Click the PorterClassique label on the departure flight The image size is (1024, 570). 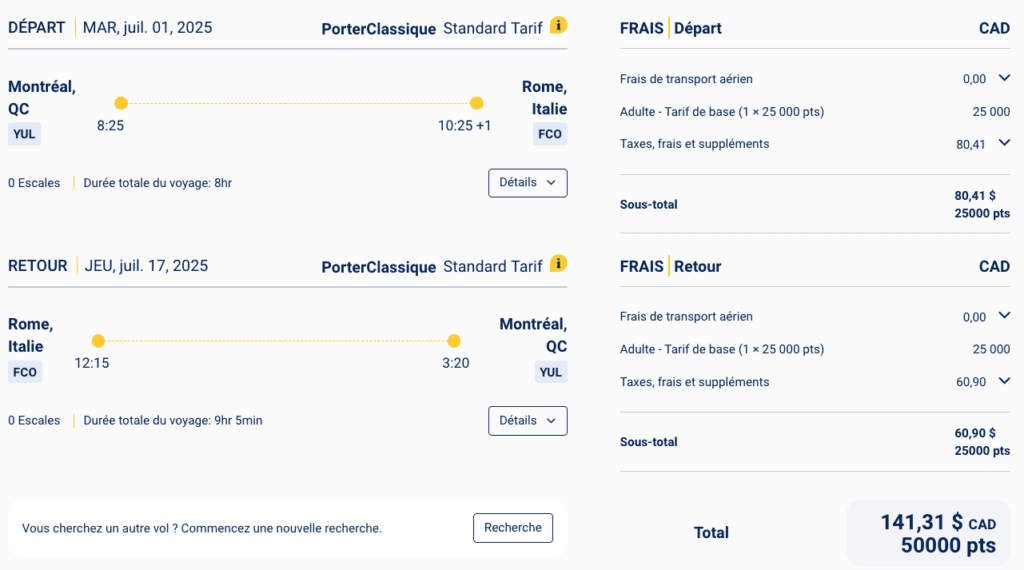[x=378, y=29]
